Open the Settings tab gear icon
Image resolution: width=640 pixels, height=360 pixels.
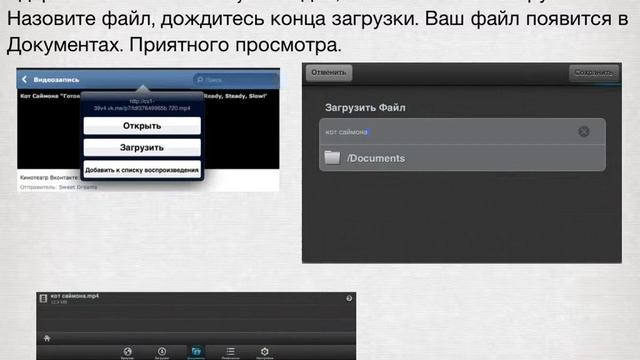click(x=264, y=352)
